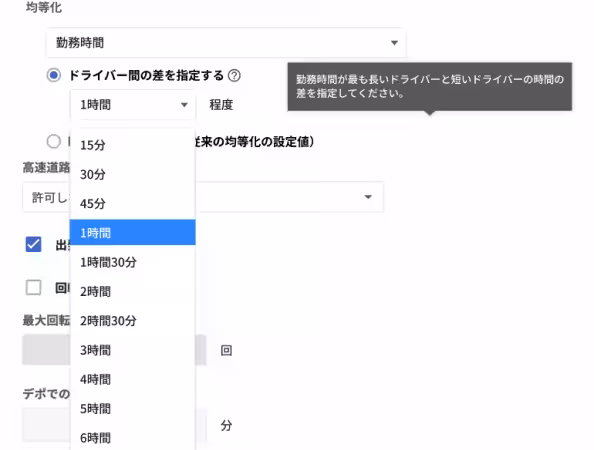This screenshot has width=594, height=450.
Task: Choose 15分 from the list
Action: 133,145
